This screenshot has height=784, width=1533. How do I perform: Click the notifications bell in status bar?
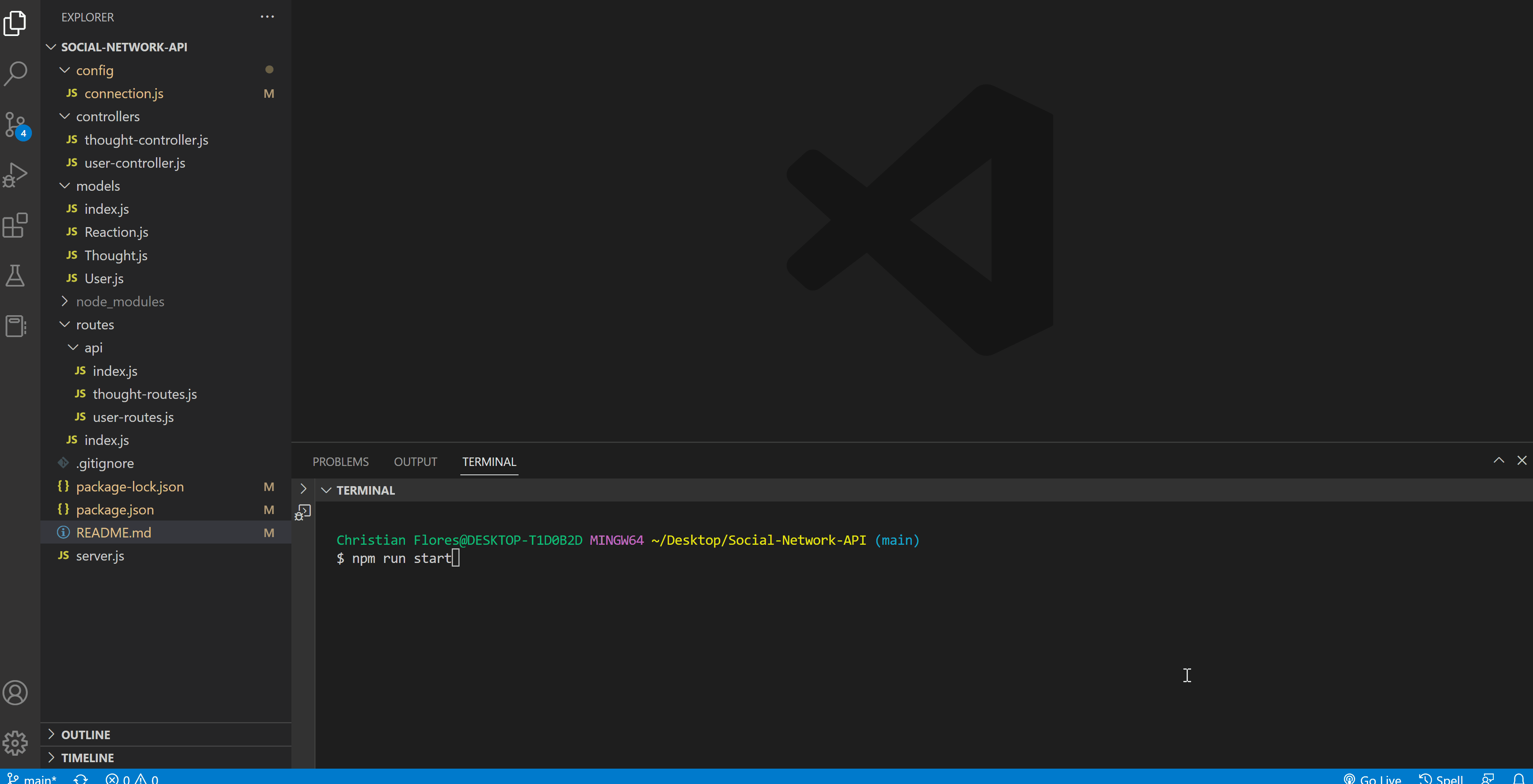(x=1518, y=778)
